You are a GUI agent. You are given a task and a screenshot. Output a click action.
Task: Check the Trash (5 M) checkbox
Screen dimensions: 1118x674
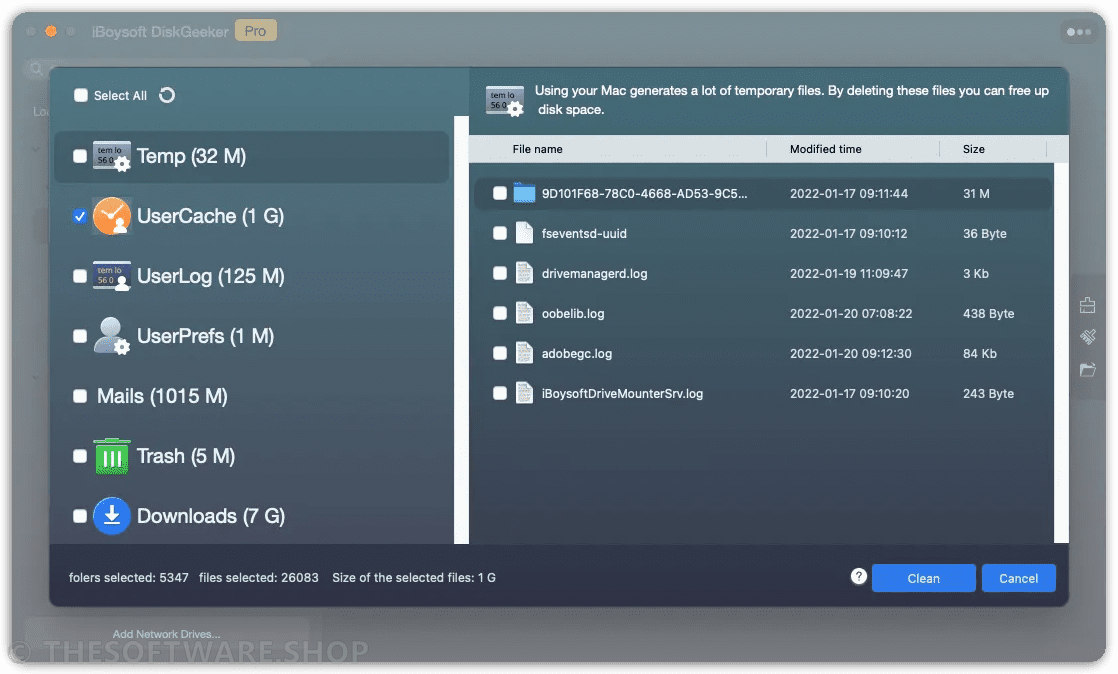click(80, 456)
